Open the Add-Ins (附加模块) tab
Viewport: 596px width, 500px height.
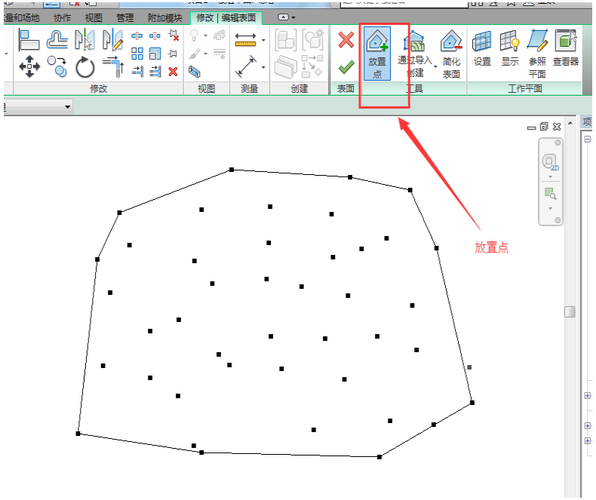[165, 18]
